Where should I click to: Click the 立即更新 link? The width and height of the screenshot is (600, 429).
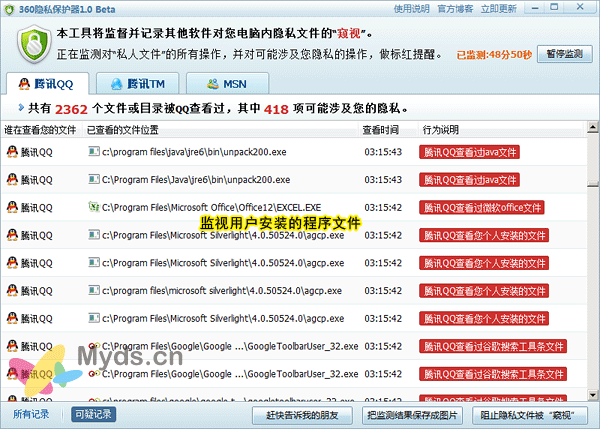point(499,8)
